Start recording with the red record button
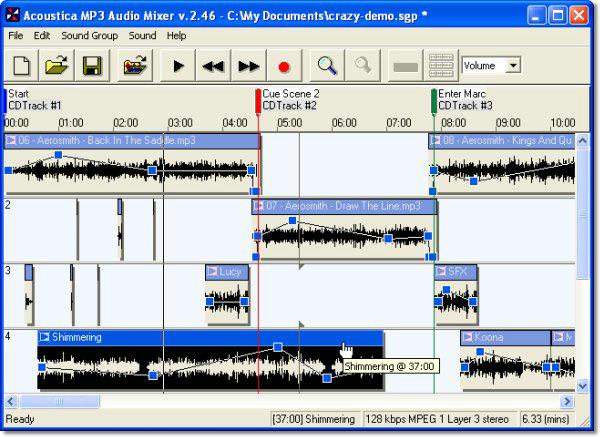 pos(284,66)
